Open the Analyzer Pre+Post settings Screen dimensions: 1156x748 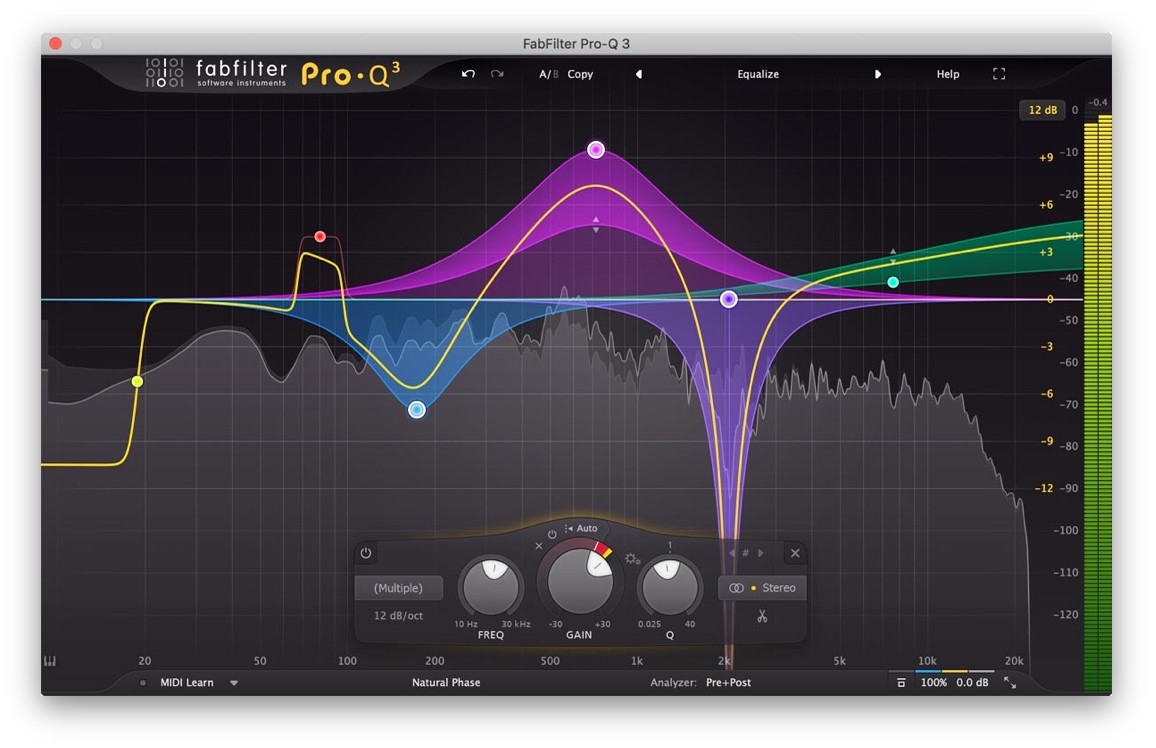(x=728, y=682)
